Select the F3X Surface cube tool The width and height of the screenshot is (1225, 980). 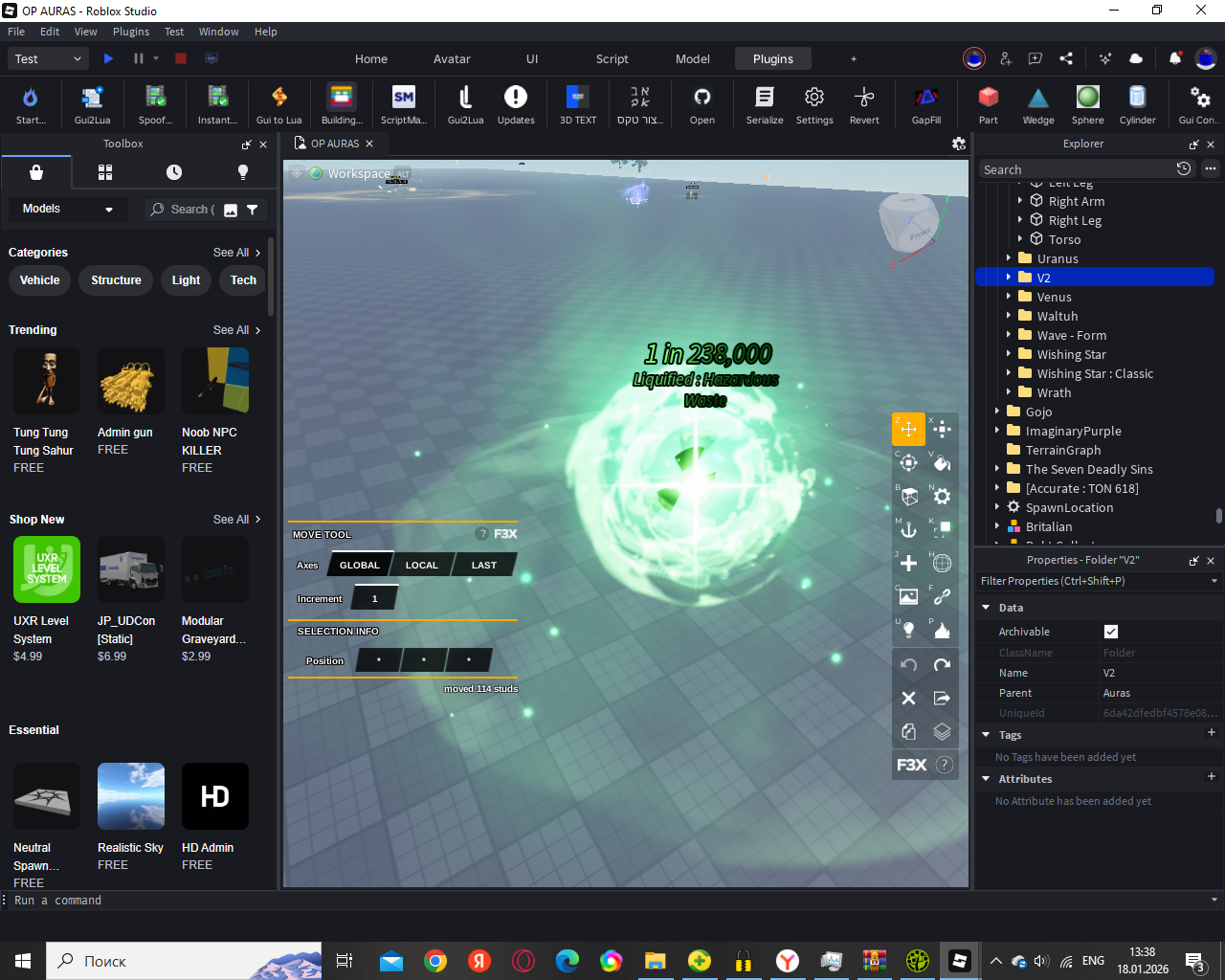tap(908, 496)
